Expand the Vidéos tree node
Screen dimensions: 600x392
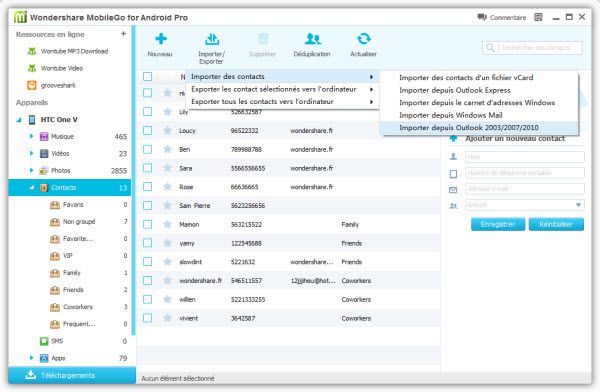(x=31, y=153)
